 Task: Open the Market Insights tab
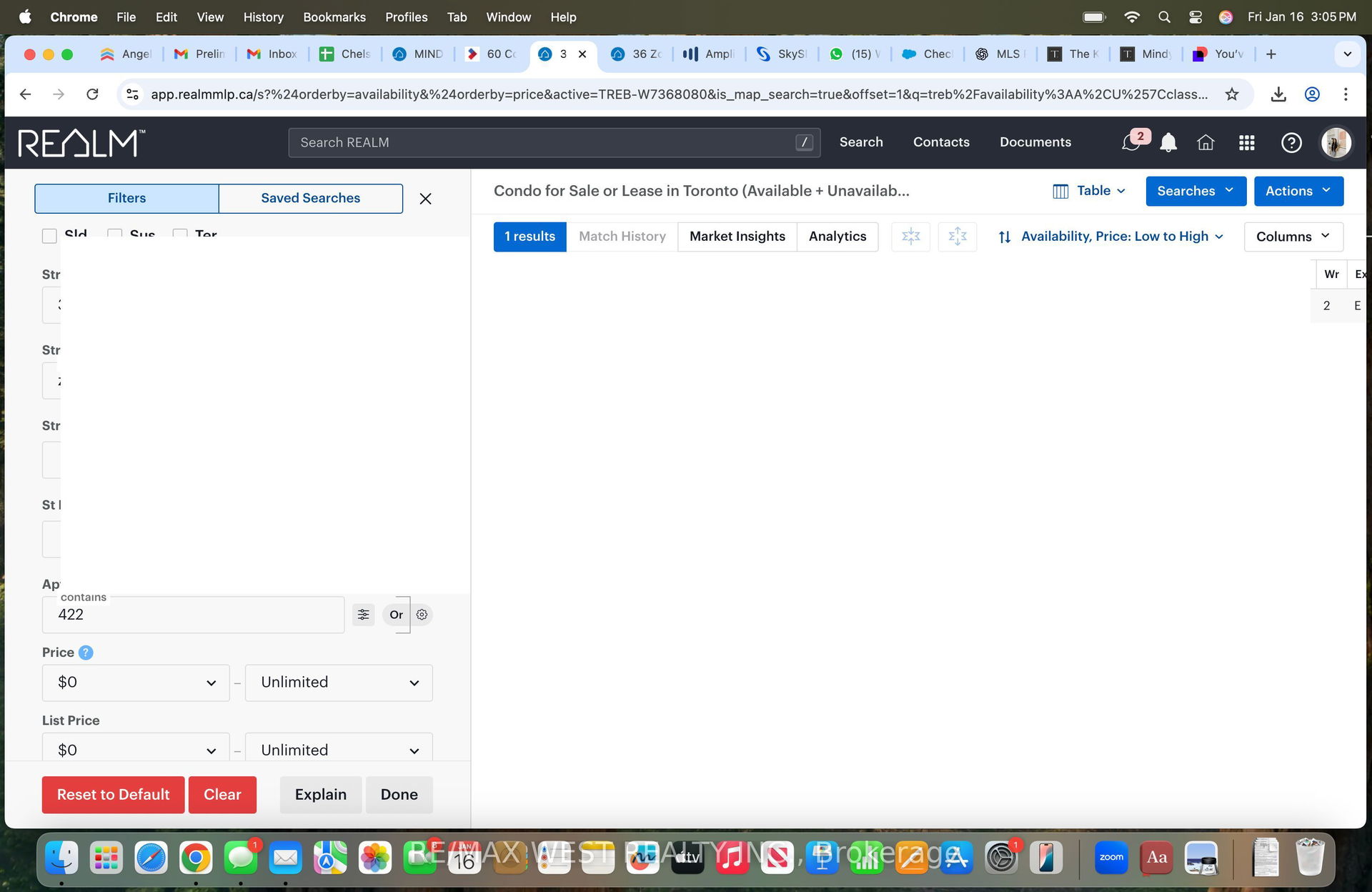pos(737,237)
